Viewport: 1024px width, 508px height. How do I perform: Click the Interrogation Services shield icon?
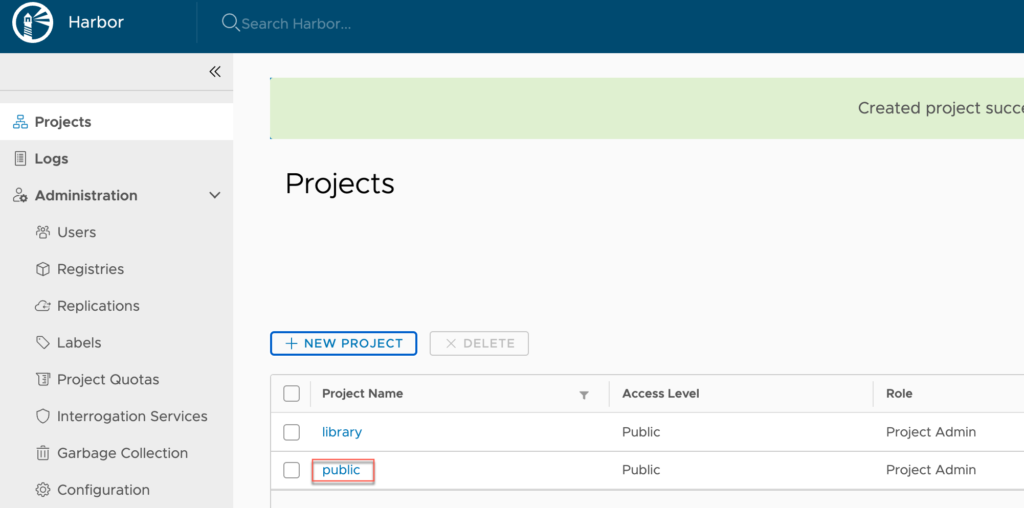43,417
